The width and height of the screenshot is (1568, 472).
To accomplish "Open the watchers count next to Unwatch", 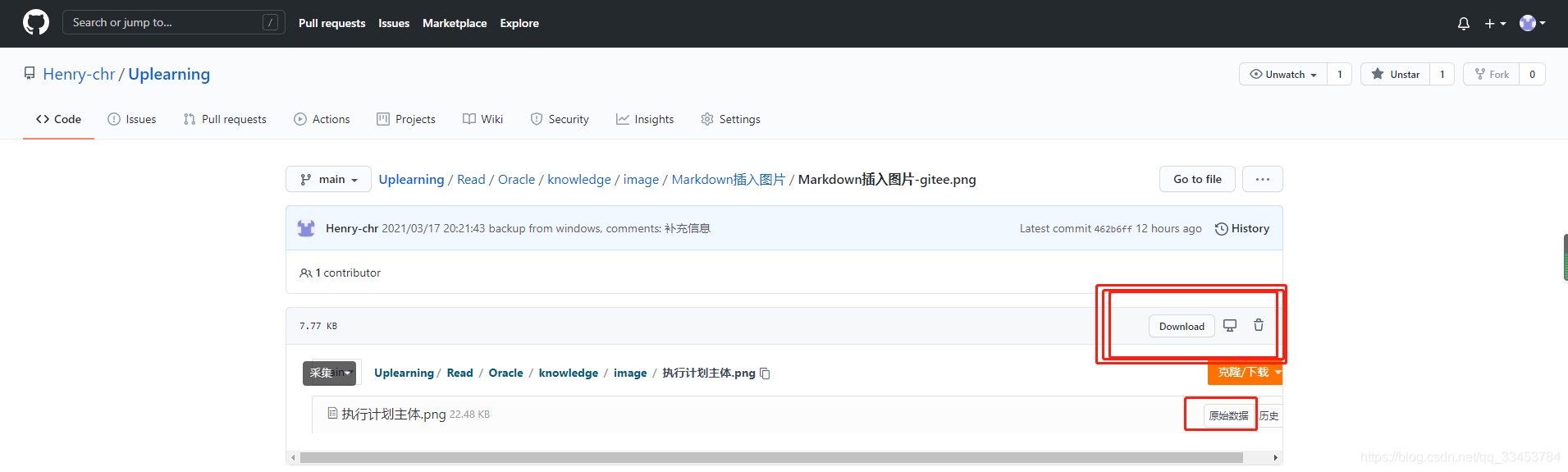I will (x=1340, y=74).
